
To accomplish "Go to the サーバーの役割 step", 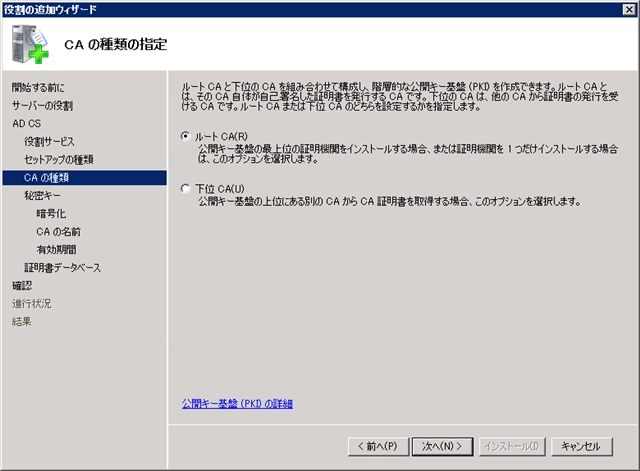I will pos(42,106).
